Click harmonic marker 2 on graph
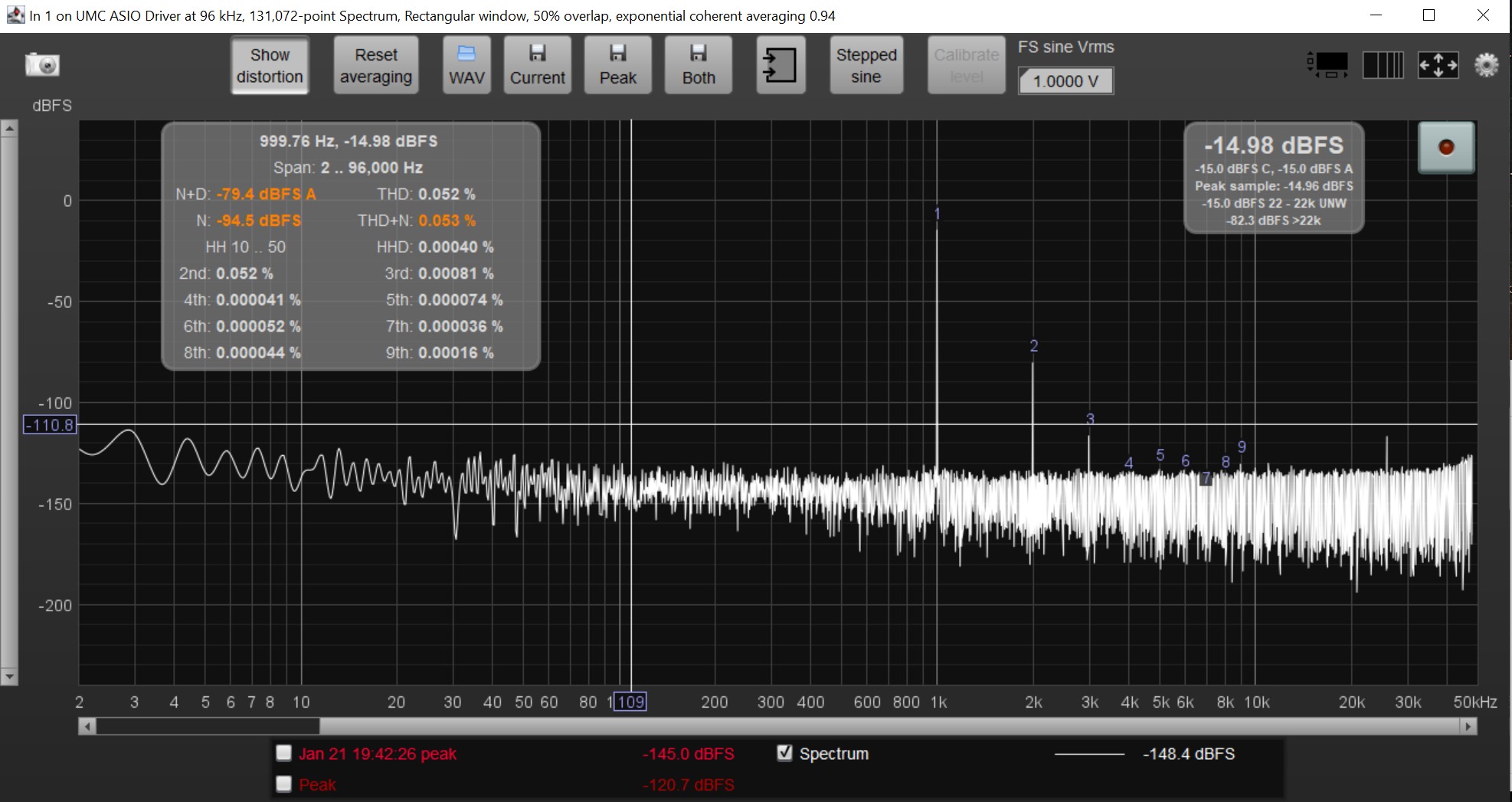The height and width of the screenshot is (802, 1512). tap(1033, 346)
